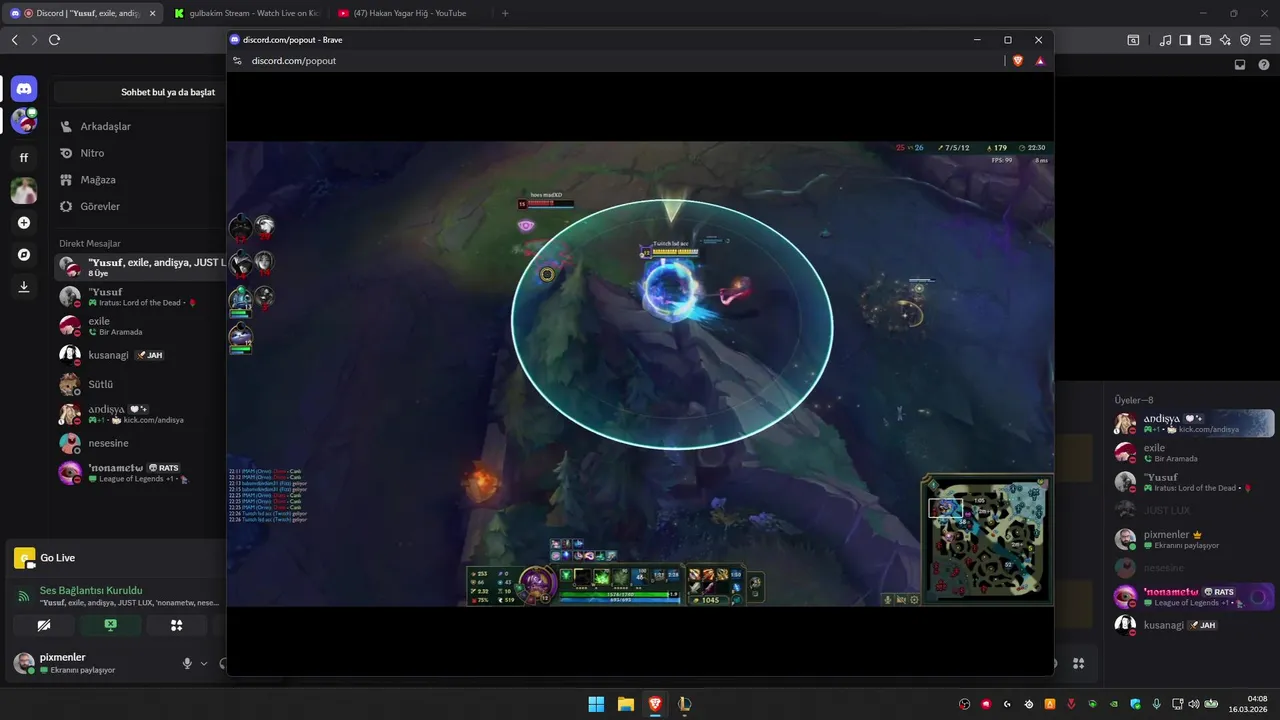Go back in main Brave window

pos(14,40)
